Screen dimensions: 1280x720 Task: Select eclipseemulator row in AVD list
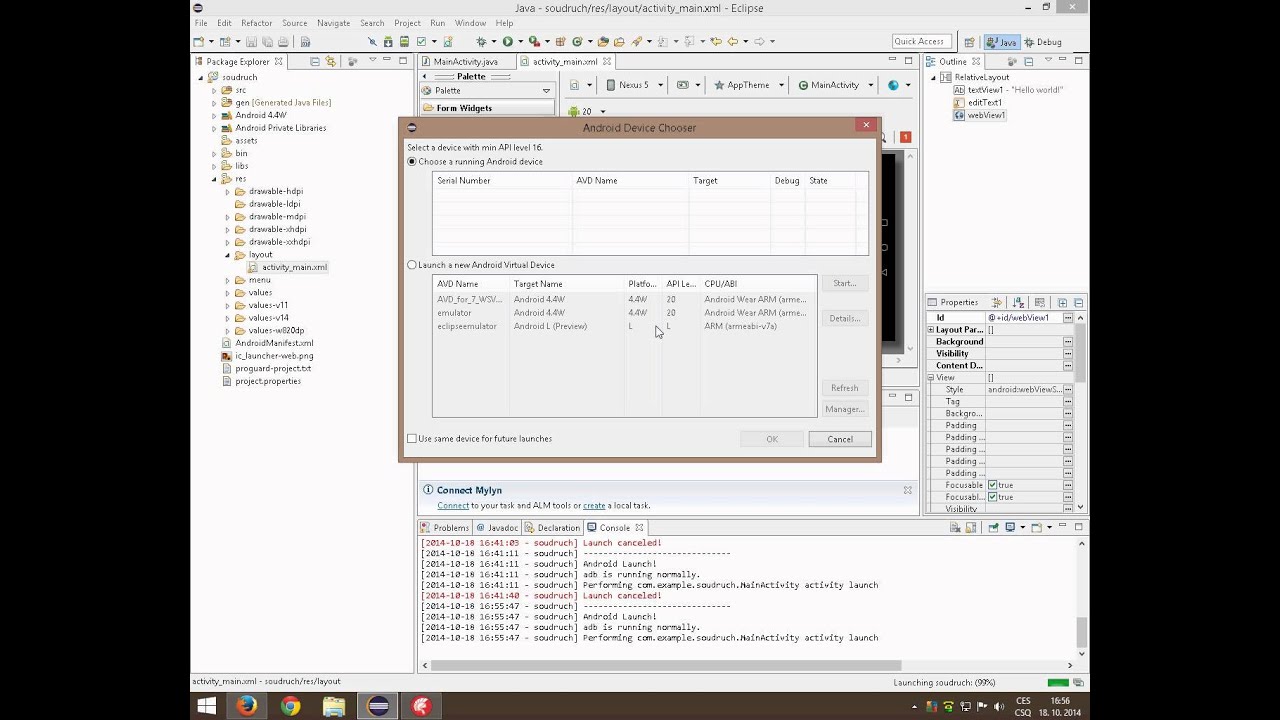(624, 326)
